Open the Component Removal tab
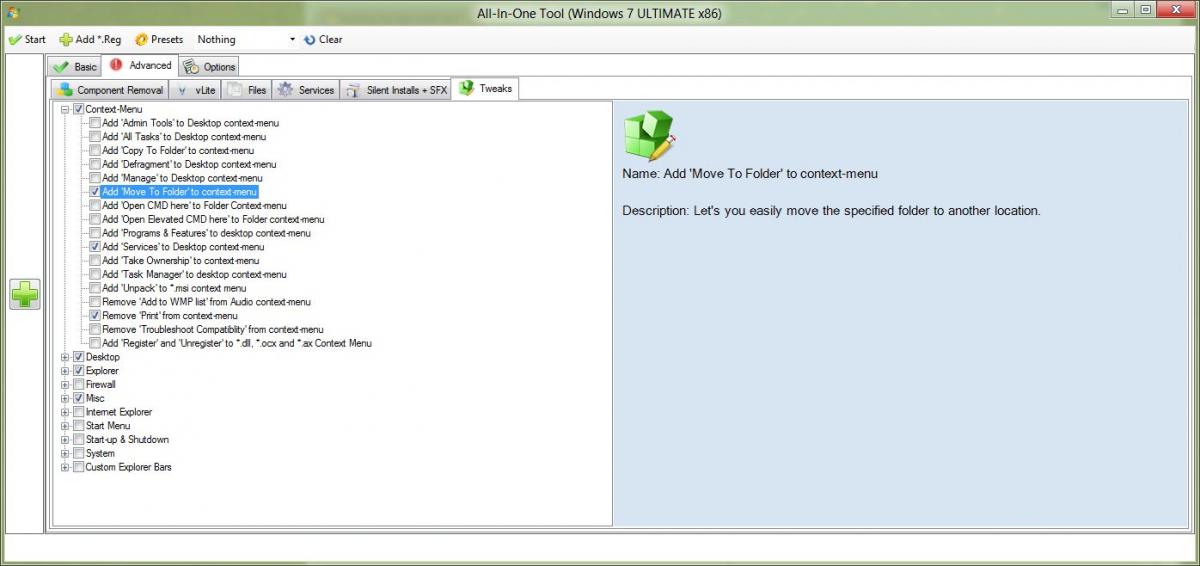Screen dimensions: 1200x566 (x=110, y=90)
